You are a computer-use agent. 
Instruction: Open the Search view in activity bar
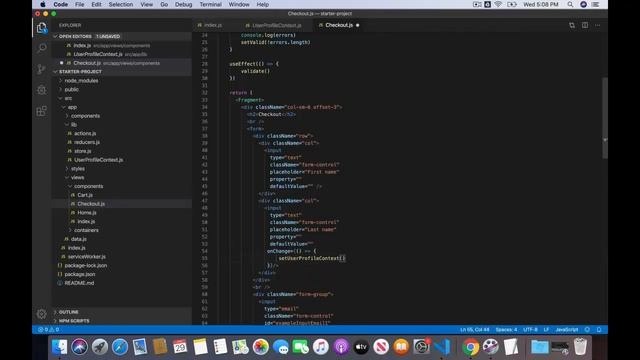(42, 48)
